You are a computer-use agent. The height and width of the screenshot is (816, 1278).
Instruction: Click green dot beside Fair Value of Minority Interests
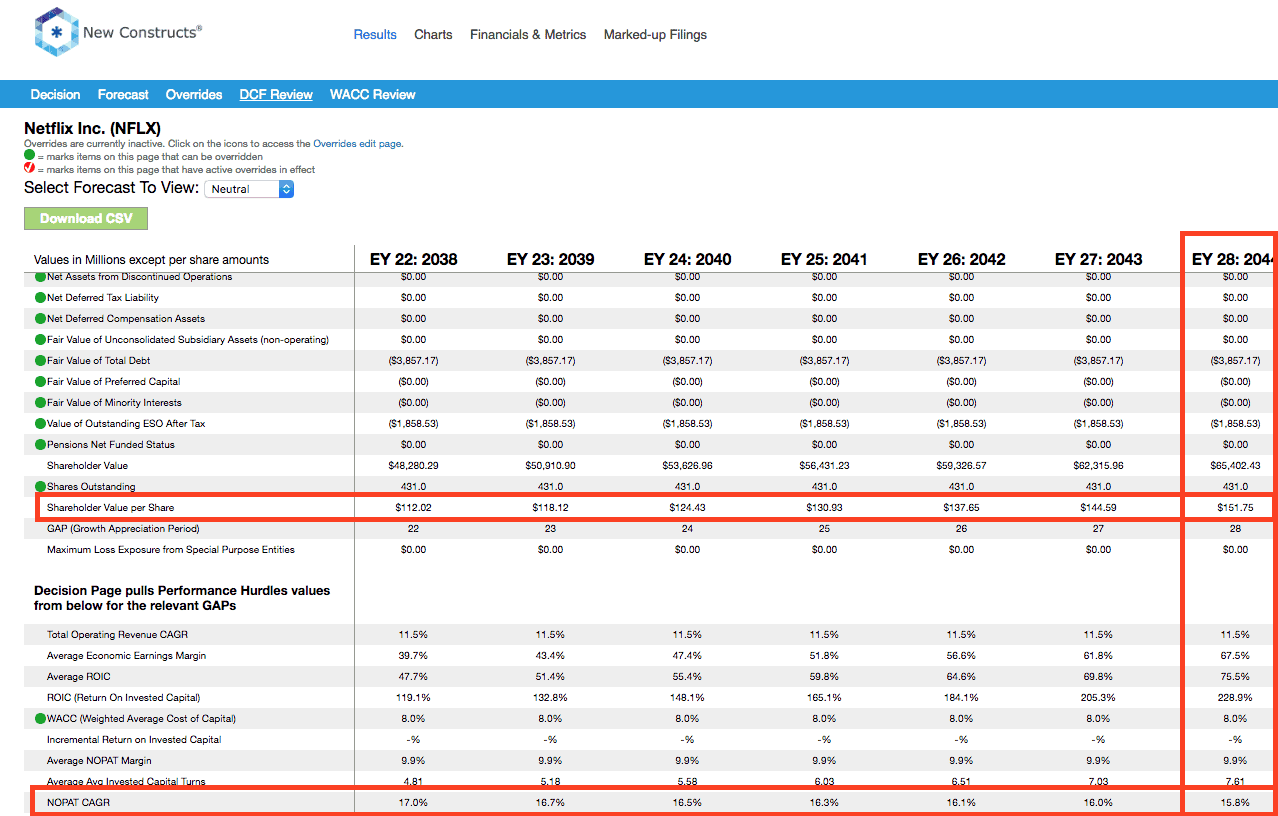point(41,403)
